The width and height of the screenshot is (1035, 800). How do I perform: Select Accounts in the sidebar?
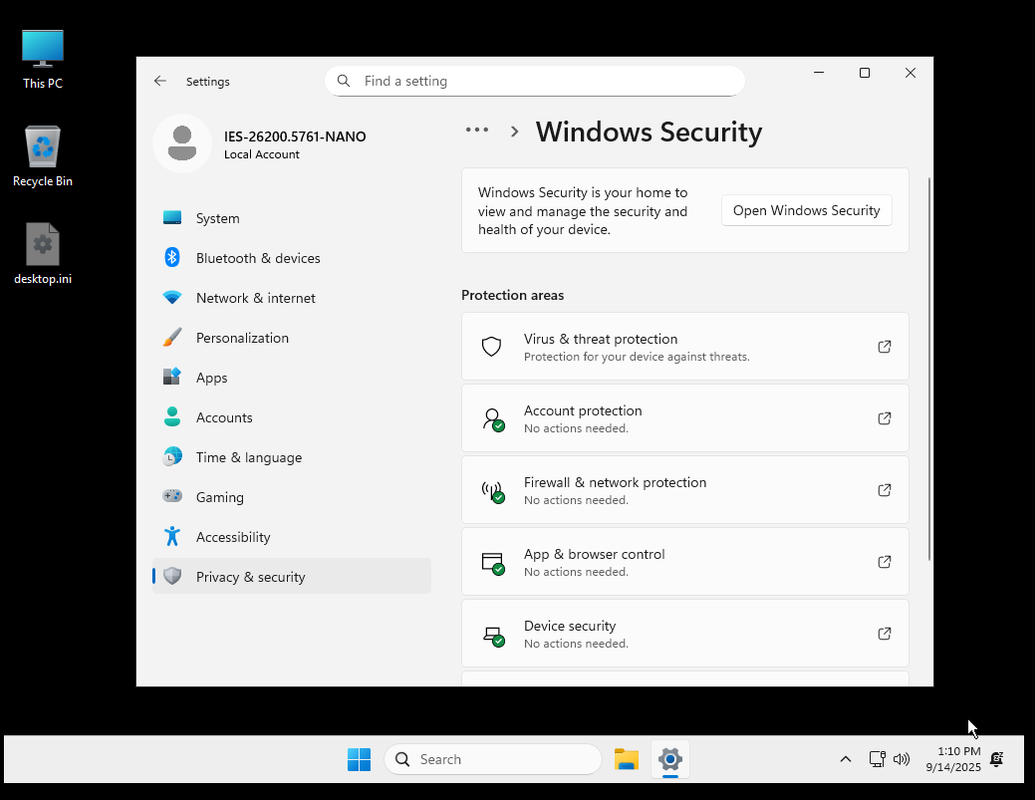pyautogui.click(x=291, y=417)
